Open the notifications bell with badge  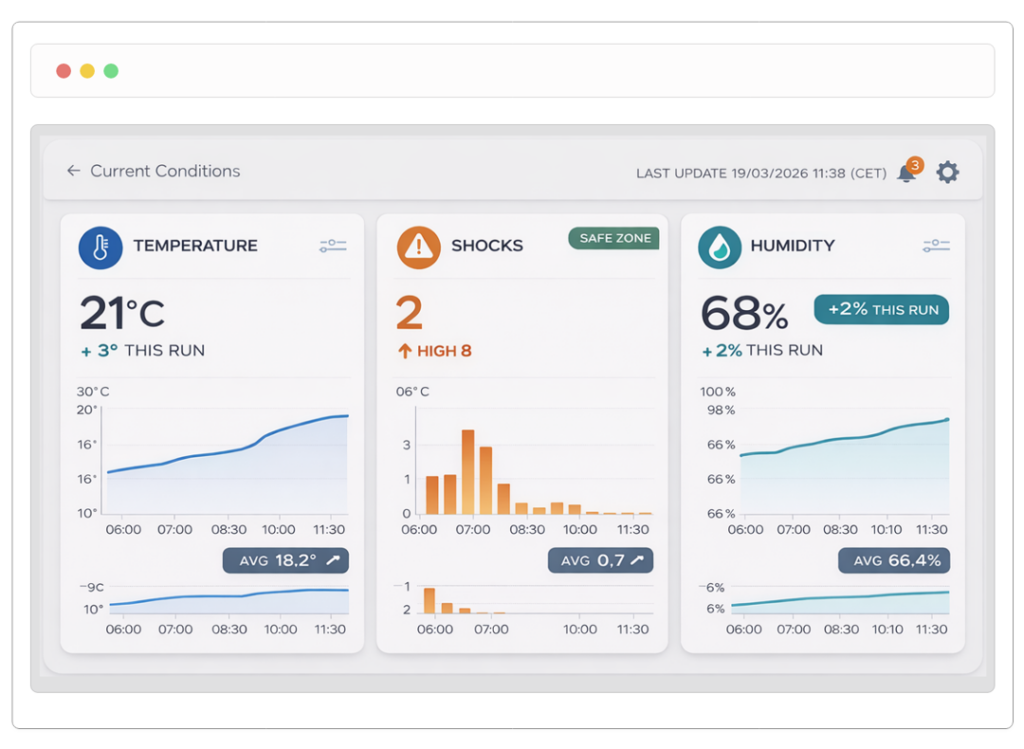click(907, 173)
